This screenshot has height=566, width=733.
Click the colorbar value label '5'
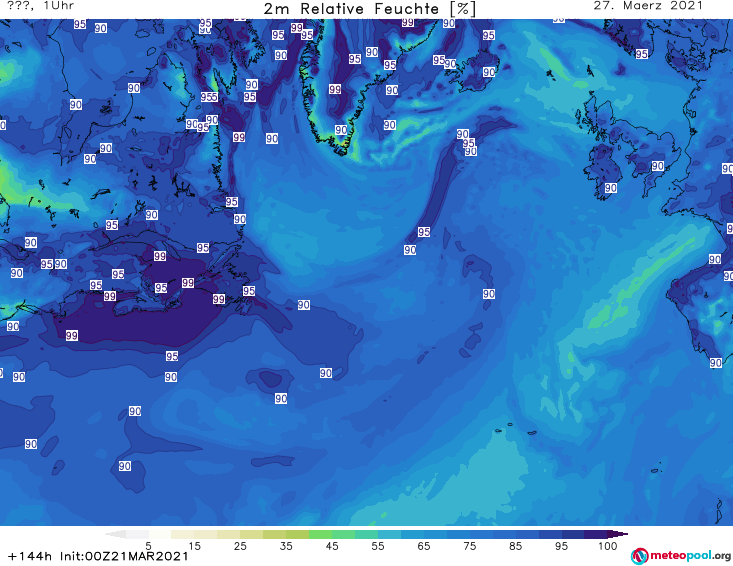coord(148,546)
